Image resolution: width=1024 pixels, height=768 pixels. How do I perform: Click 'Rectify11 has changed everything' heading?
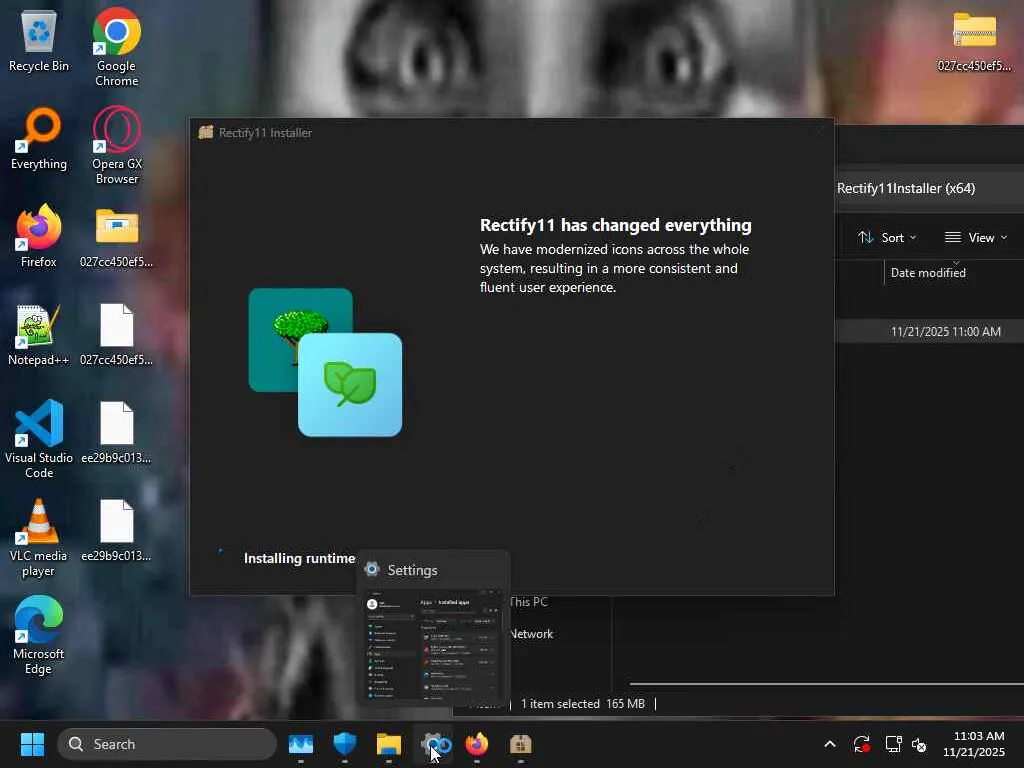(615, 225)
